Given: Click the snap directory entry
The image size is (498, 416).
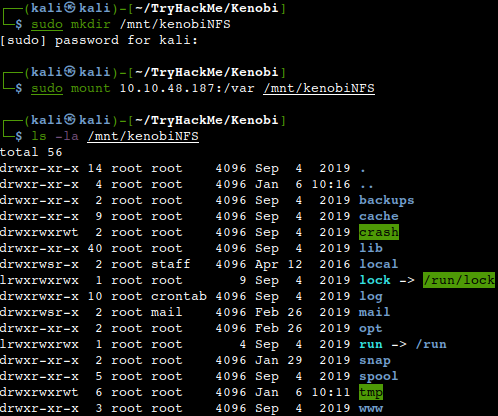Looking at the screenshot, I should click(375, 360).
